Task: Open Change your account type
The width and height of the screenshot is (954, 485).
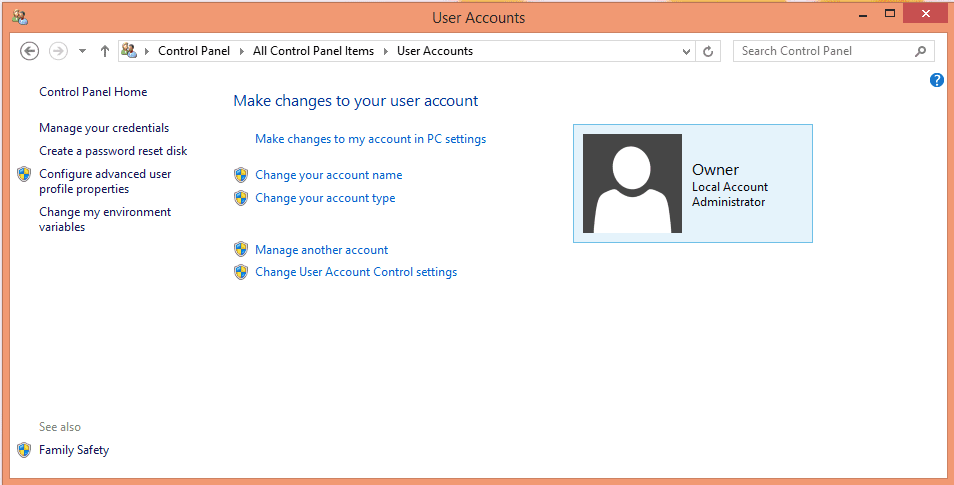Action: [x=325, y=198]
